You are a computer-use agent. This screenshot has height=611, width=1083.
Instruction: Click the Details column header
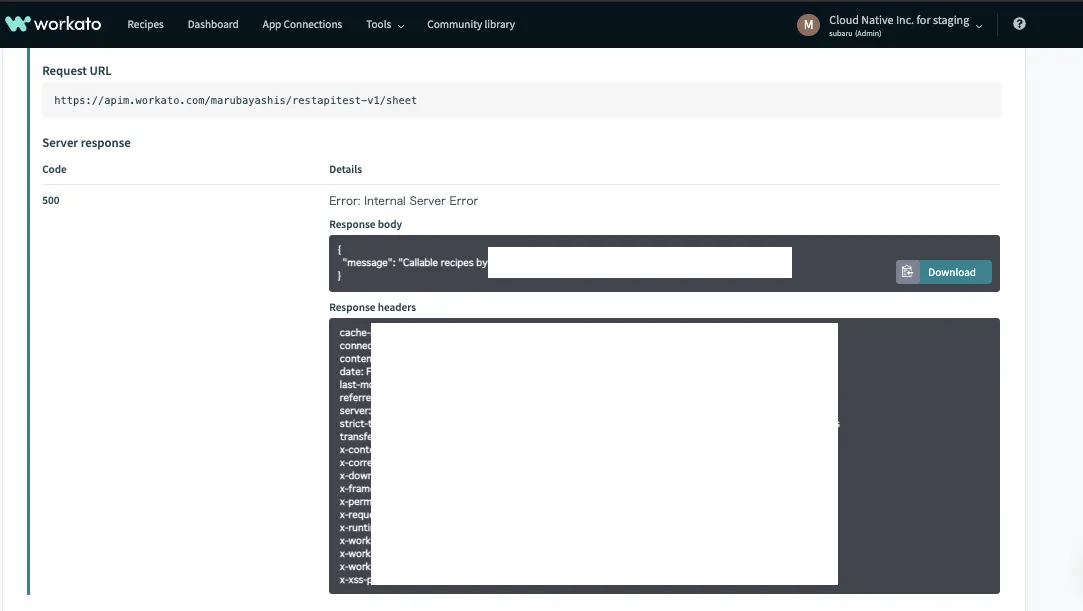345,169
